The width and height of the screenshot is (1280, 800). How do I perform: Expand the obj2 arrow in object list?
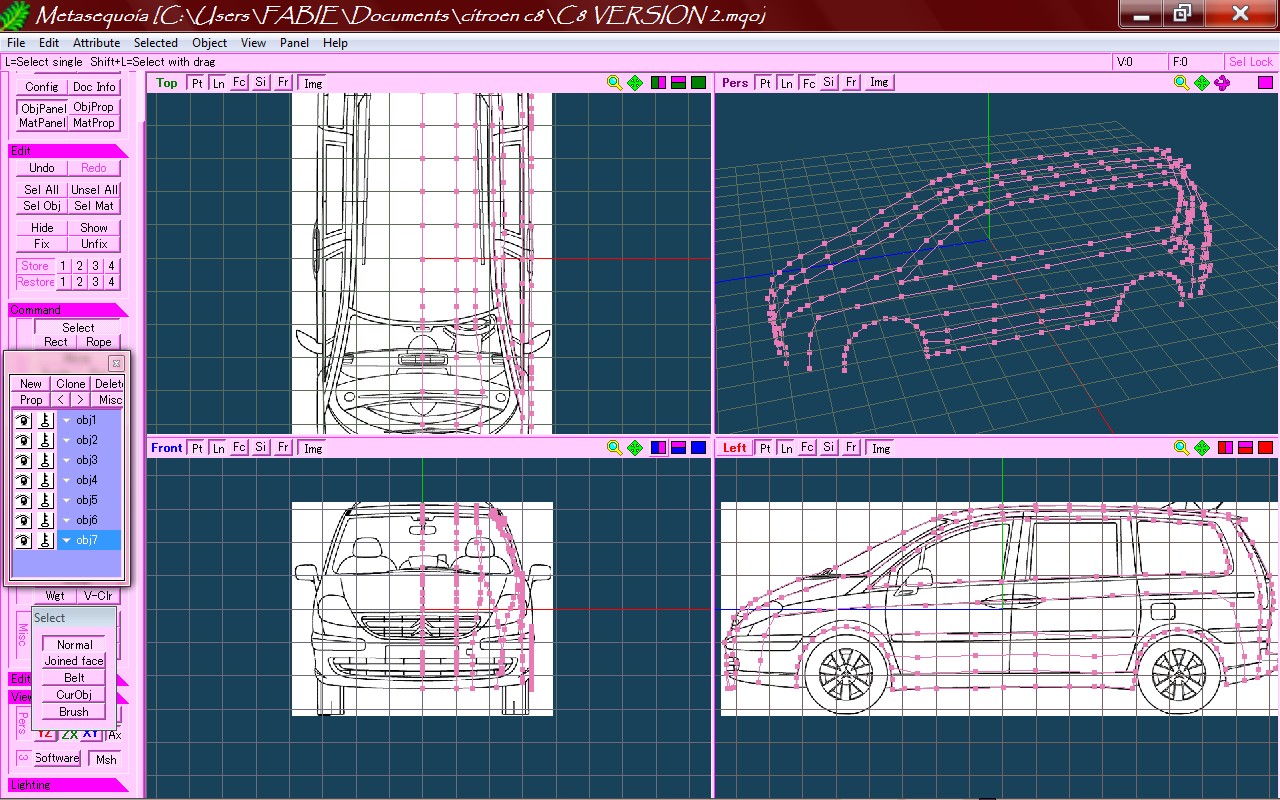67,440
